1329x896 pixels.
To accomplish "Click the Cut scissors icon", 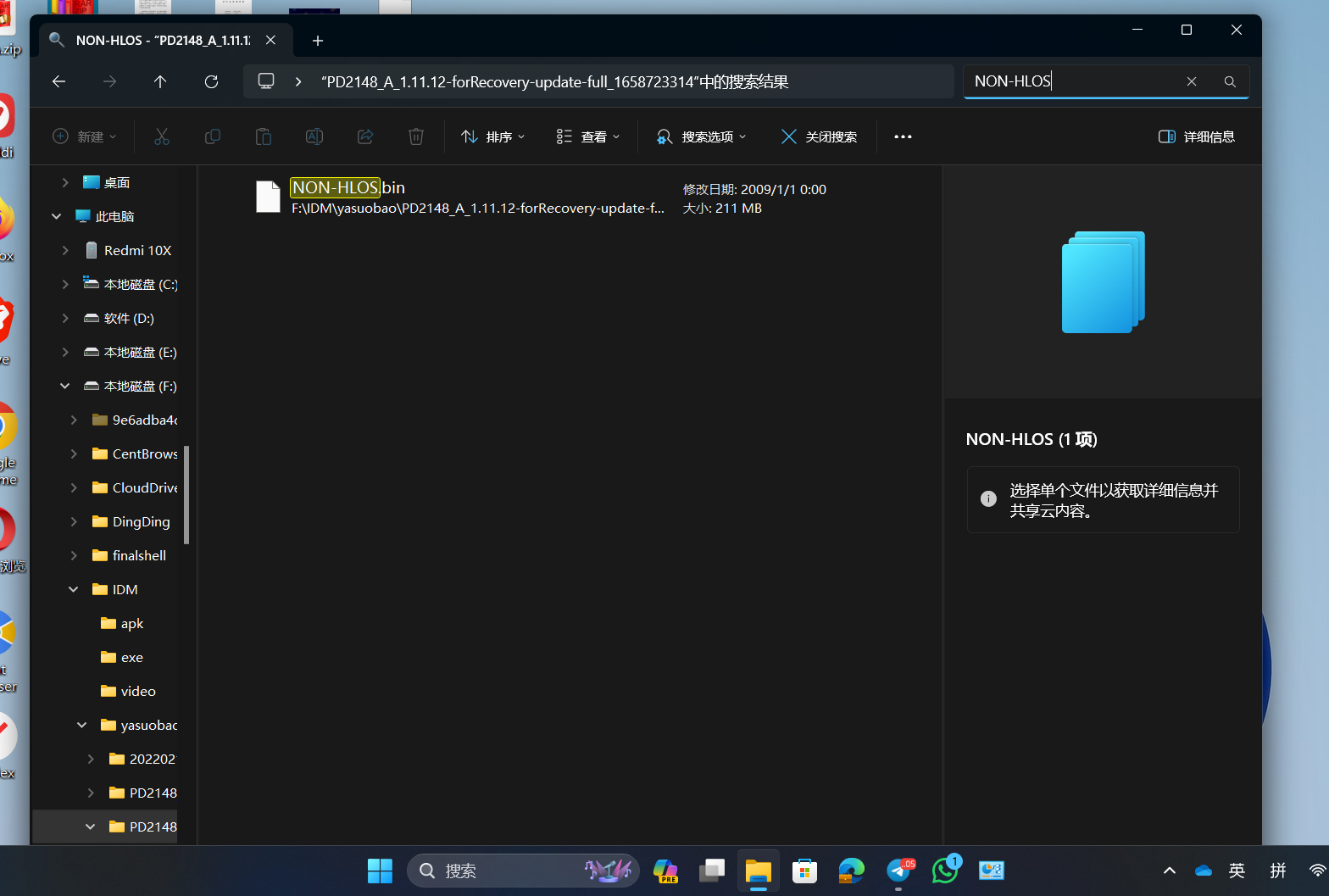I will click(x=162, y=136).
